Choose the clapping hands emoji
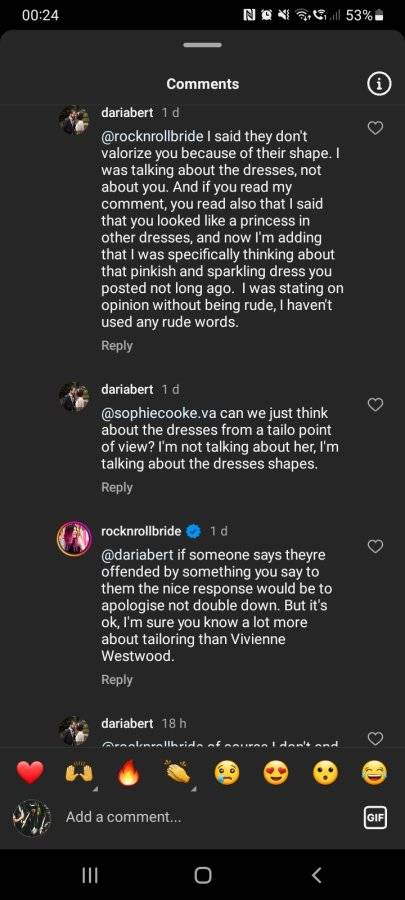Image resolution: width=405 pixels, height=900 pixels. click(178, 774)
